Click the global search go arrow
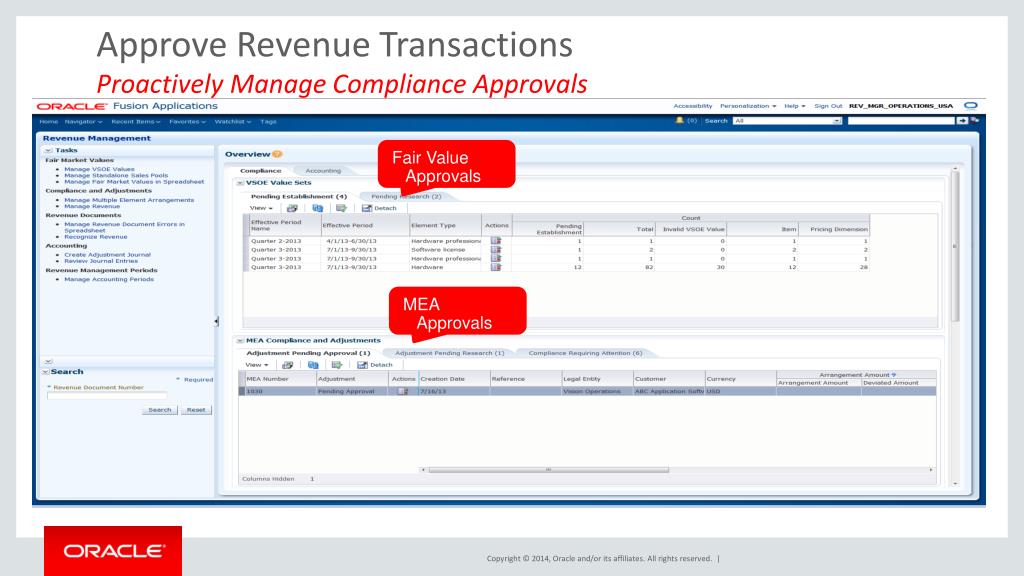 (962, 121)
